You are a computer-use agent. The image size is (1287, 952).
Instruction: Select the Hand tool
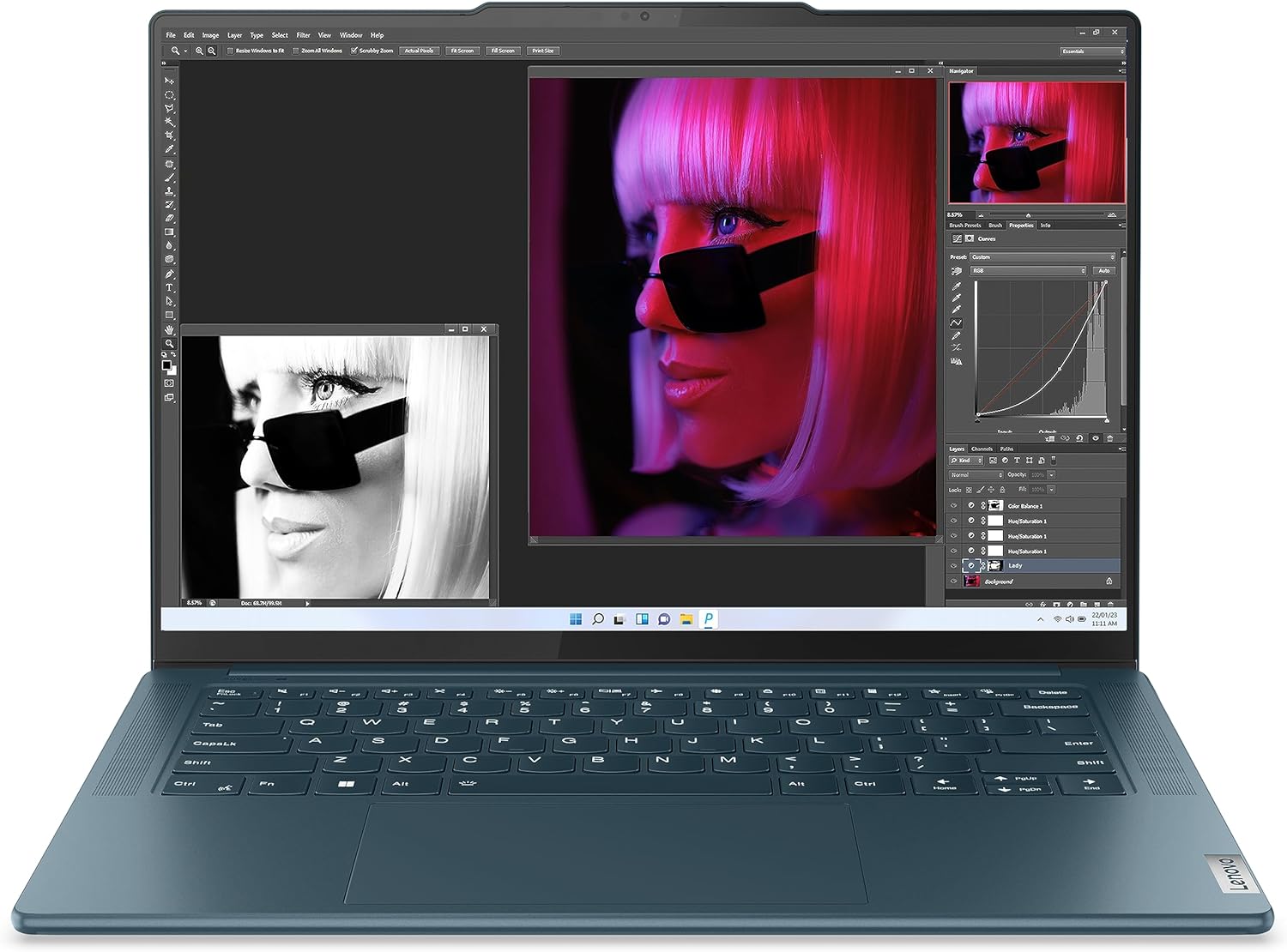[170, 328]
